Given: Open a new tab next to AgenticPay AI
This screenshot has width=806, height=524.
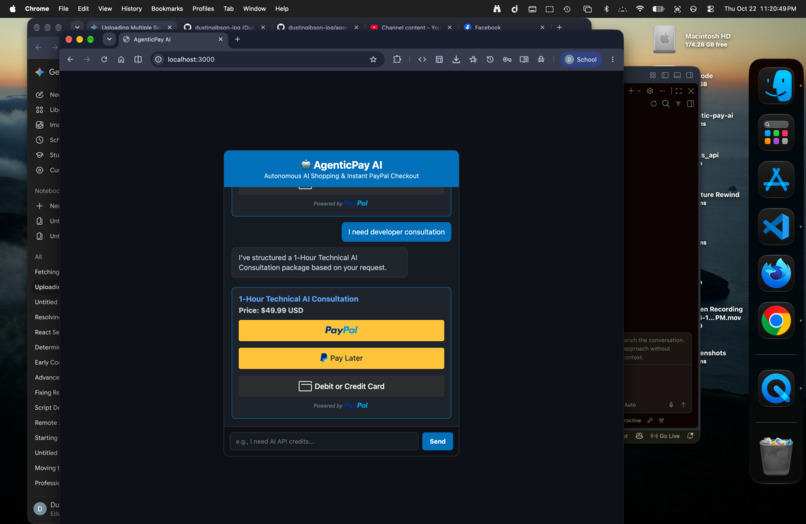Looking at the screenshot, I should point(237,39).
